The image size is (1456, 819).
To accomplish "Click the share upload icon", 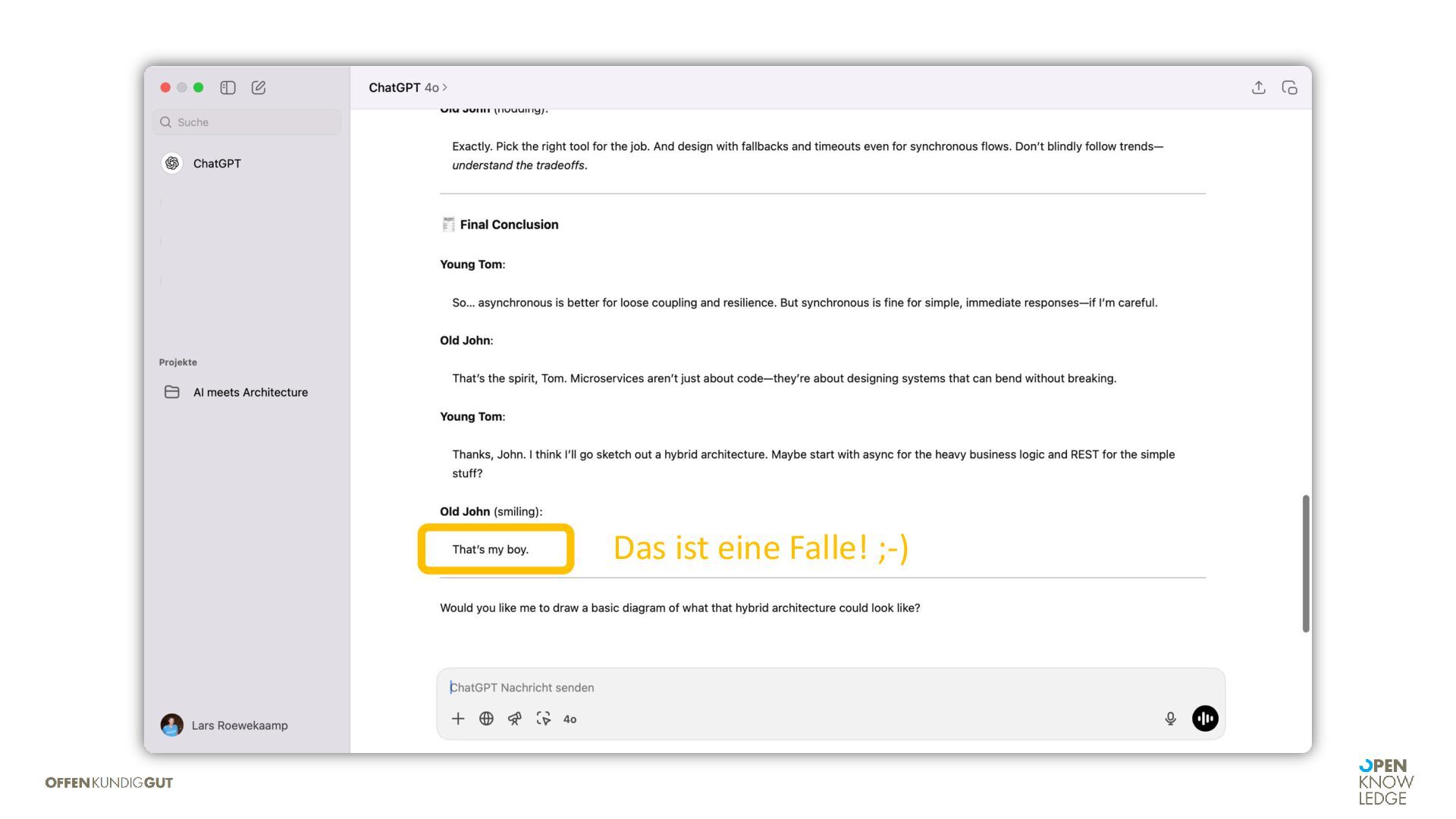I will [1258, 88].
